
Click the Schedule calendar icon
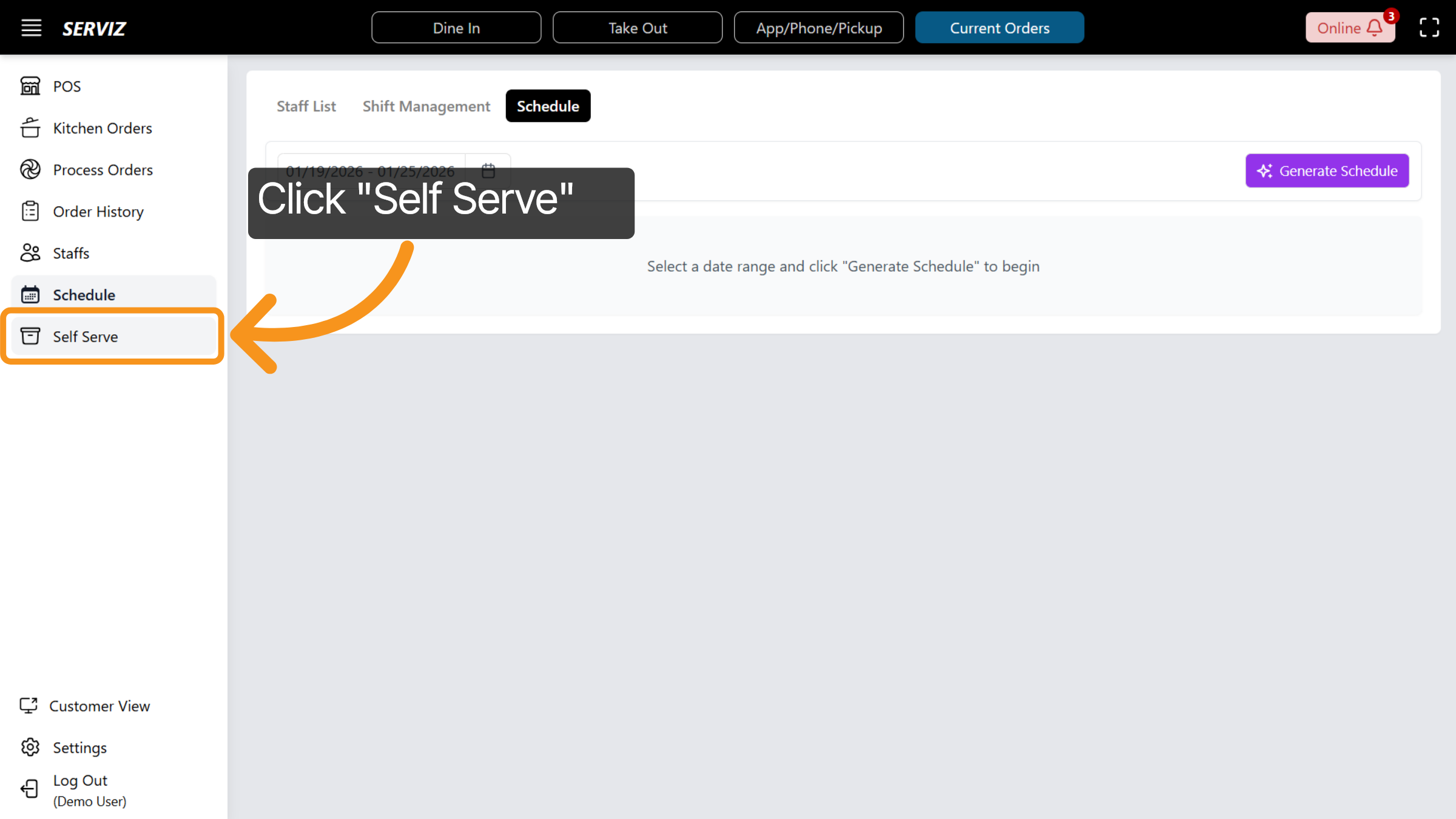[30, 294]
